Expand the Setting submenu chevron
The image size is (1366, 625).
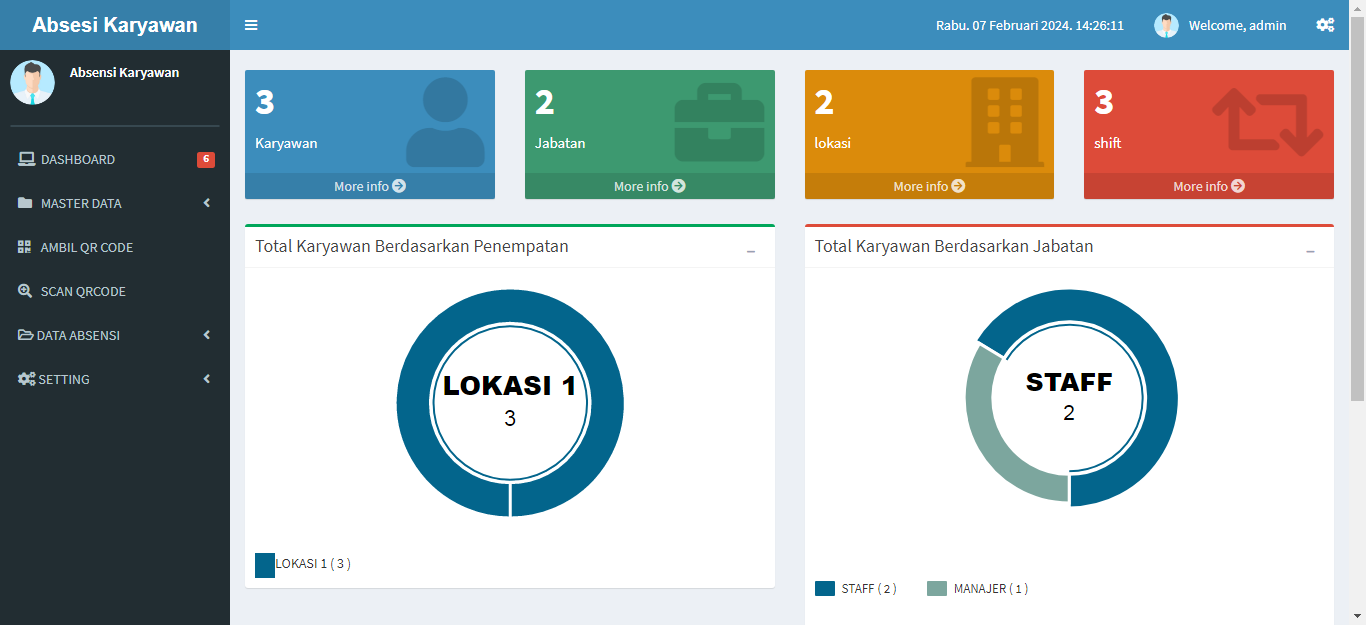[207, 379]
